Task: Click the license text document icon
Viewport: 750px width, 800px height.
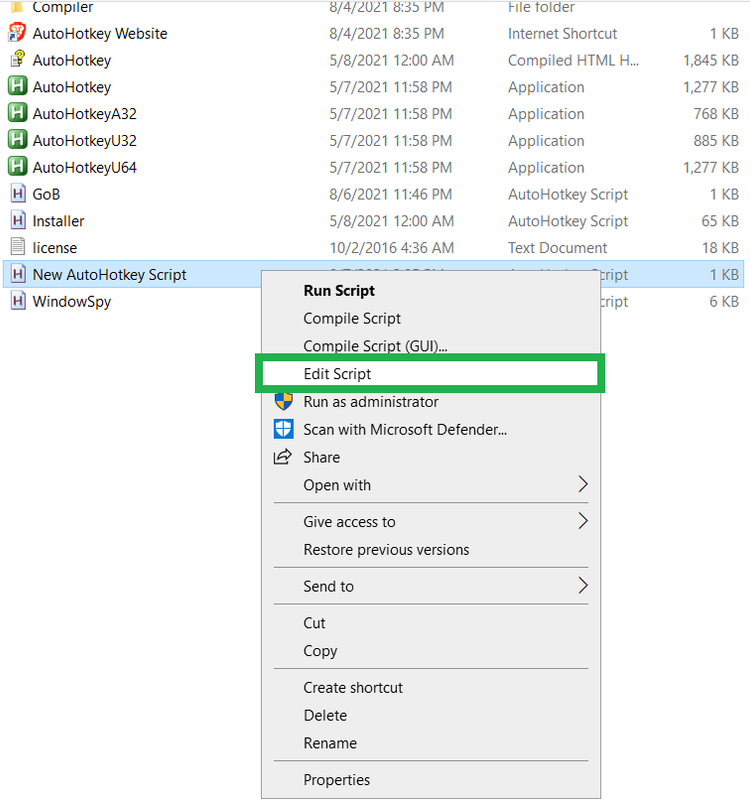Action: click(x=18, y=247)
